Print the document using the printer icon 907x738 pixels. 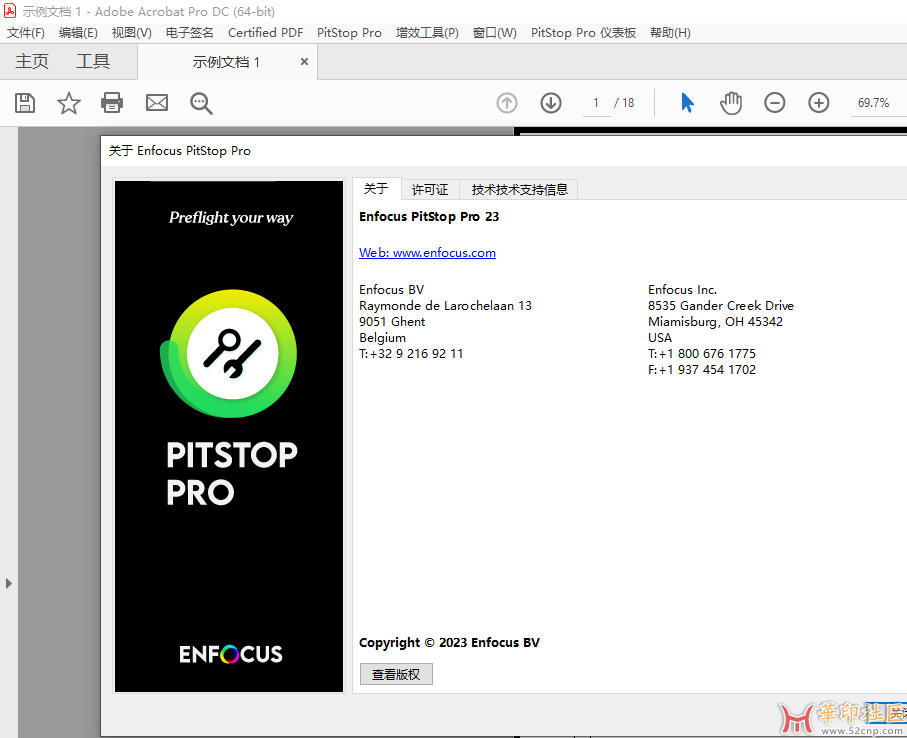pos(112,103)
